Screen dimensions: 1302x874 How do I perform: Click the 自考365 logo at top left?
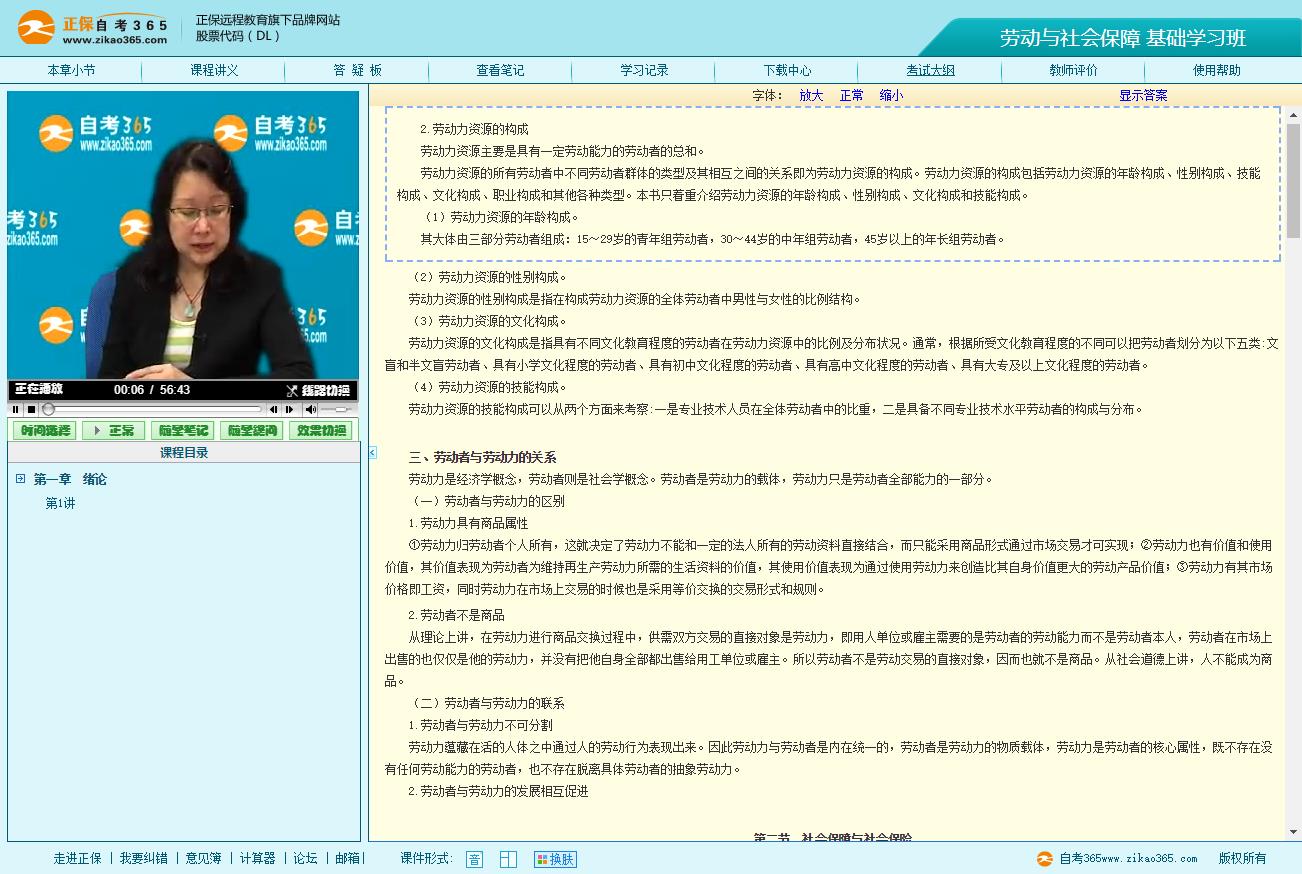pyautogui.click(x=93, y=28)
